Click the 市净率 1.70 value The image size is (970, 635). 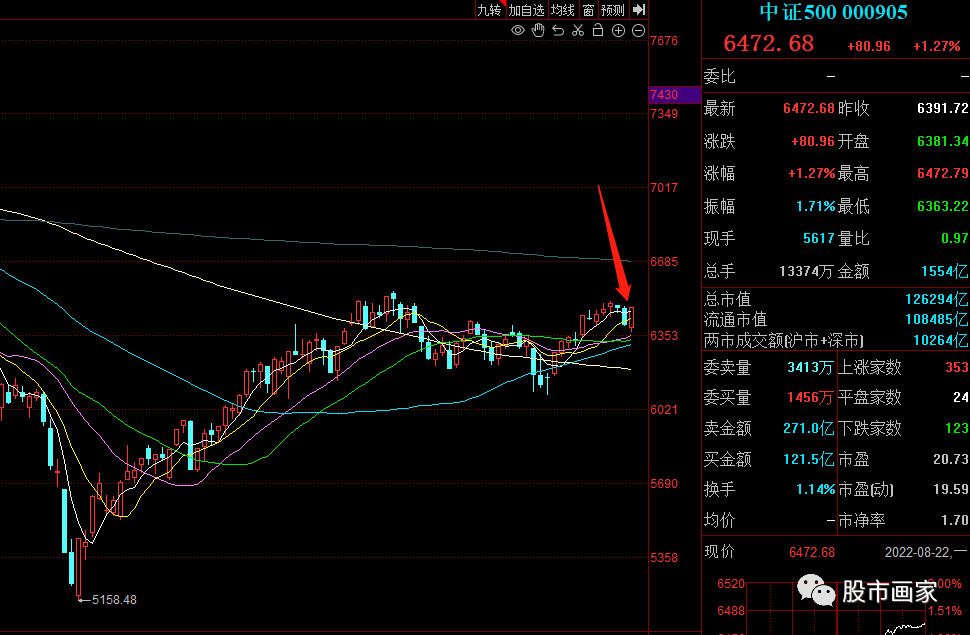coord(956,521)
